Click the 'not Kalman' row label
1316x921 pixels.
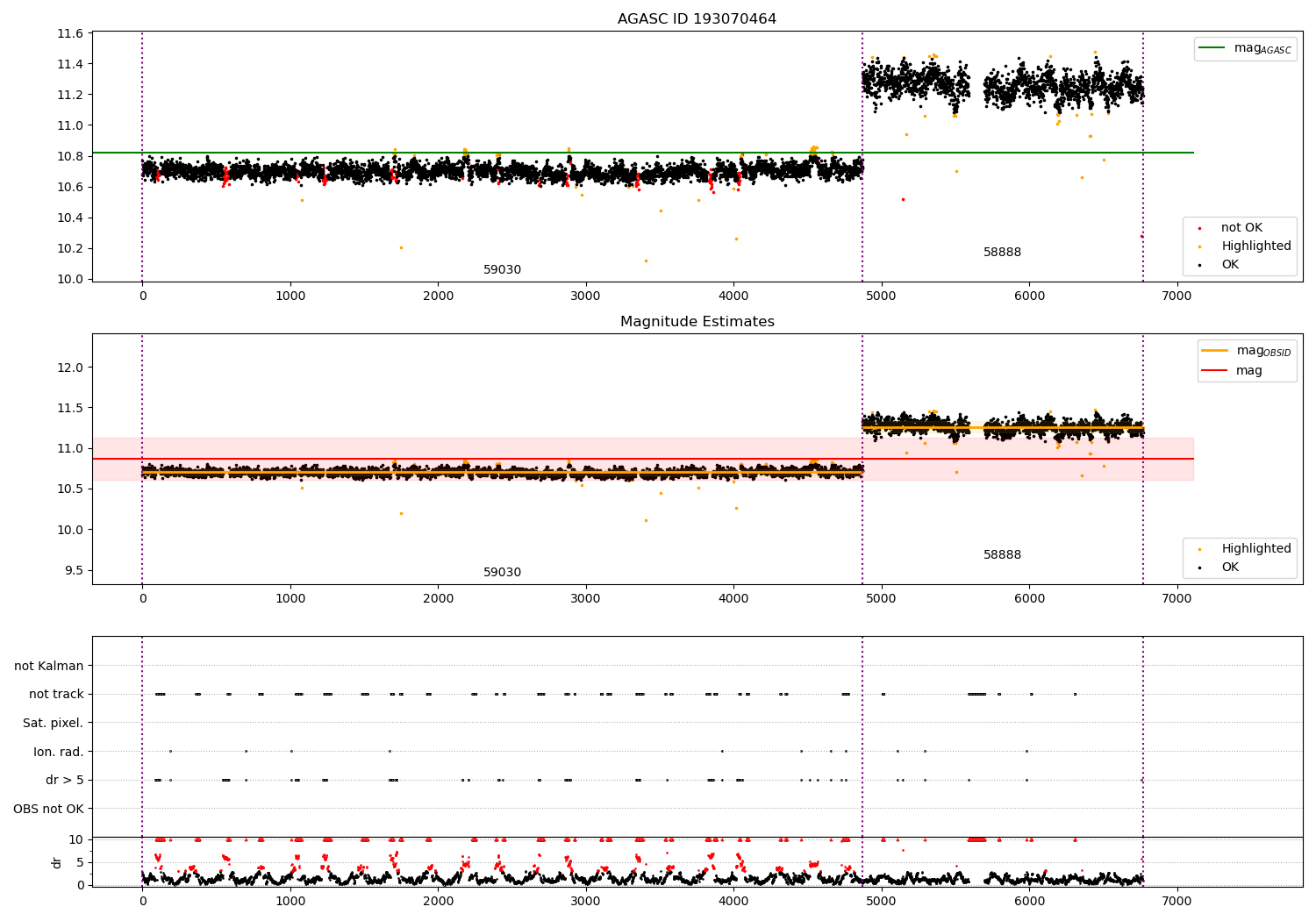tap(49, 667)
